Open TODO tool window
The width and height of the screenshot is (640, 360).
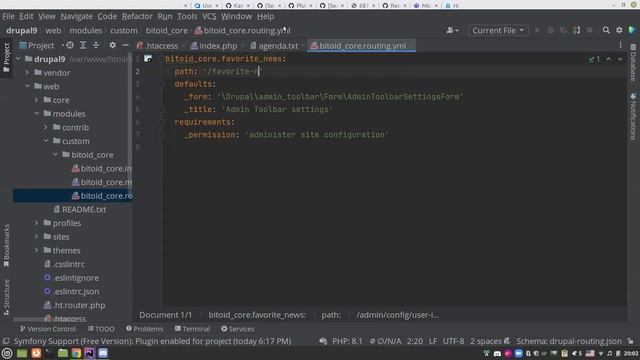[101, 329]
